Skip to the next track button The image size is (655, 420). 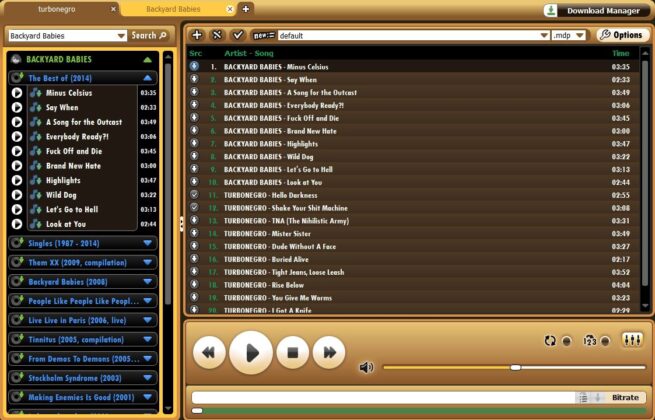click(329, 353)
